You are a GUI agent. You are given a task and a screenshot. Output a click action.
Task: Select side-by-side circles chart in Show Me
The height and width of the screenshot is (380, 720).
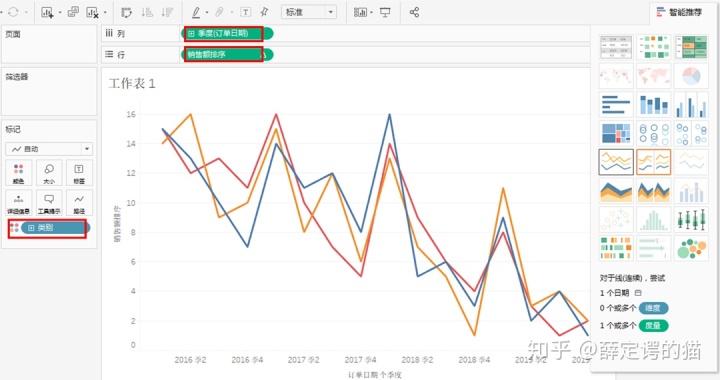point(691,133)
